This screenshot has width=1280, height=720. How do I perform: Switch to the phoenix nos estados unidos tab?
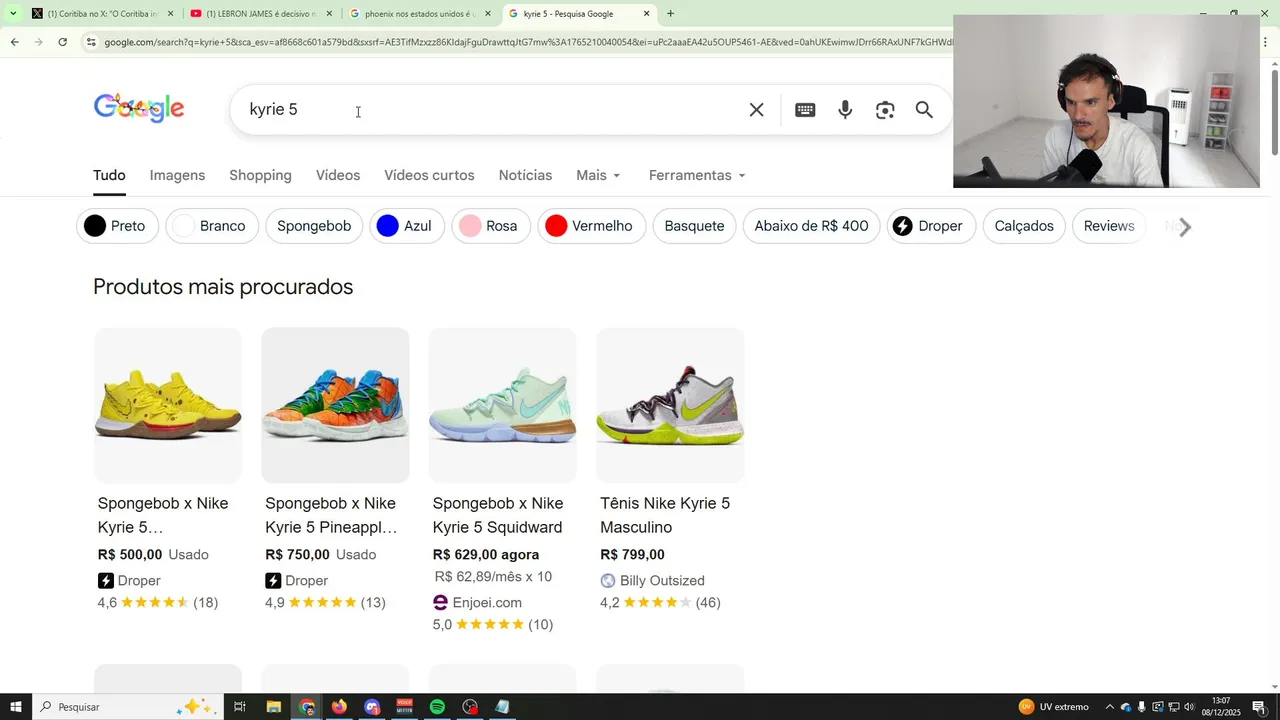click(420, 14)
